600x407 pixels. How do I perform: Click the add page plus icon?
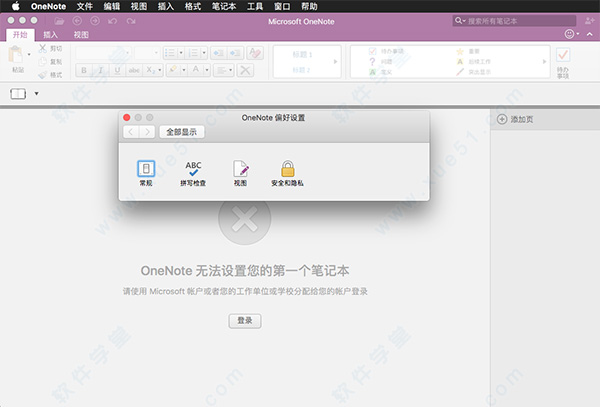pos(502,119)
